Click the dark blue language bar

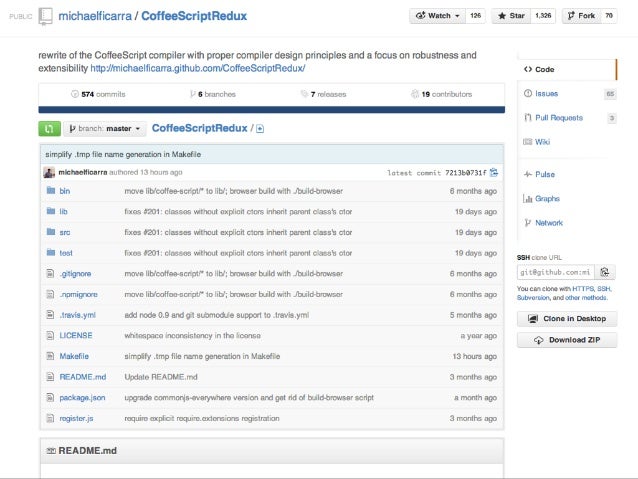pos(271,109)
